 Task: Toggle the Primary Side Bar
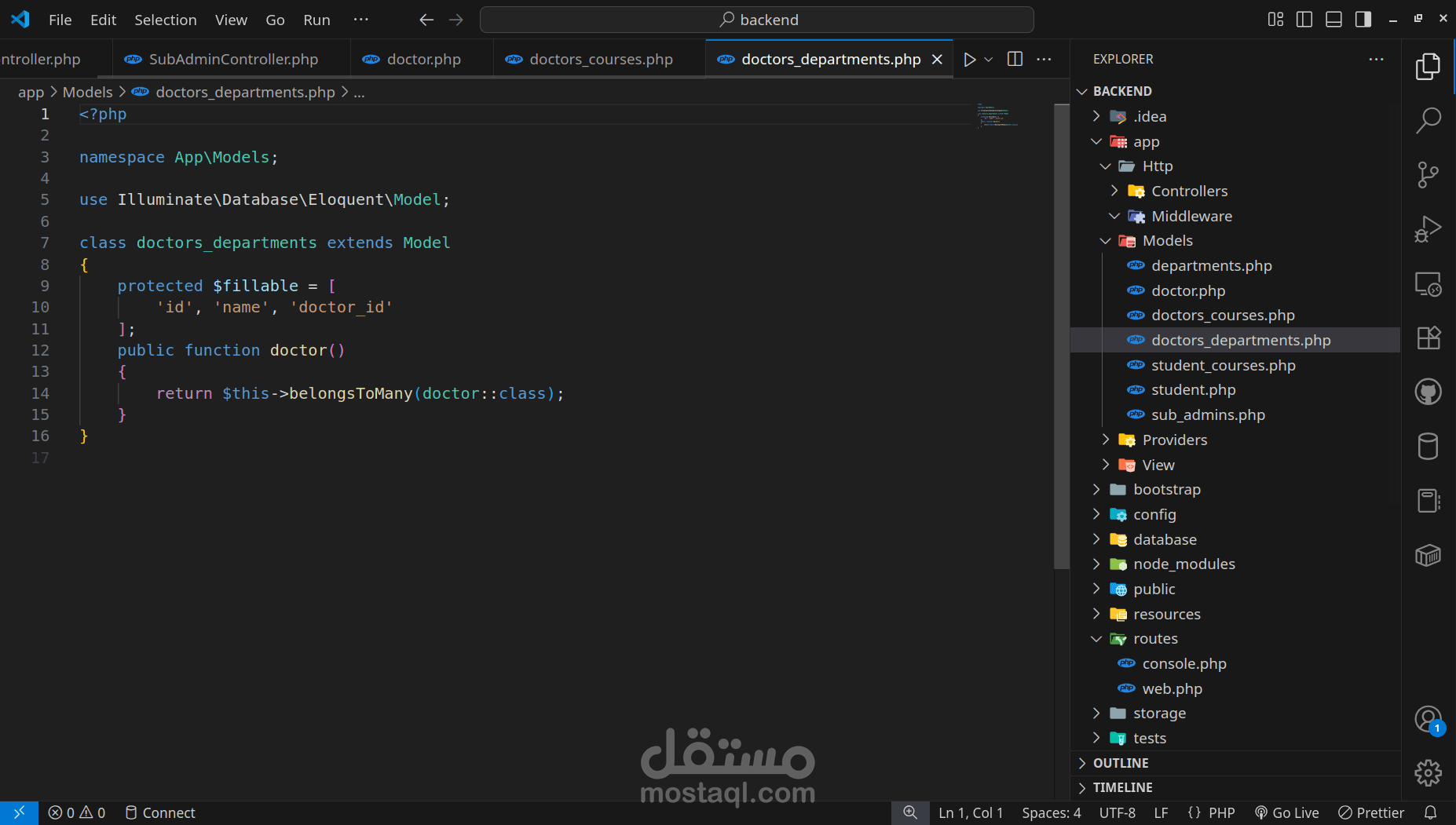click(x=1304, y=20)
